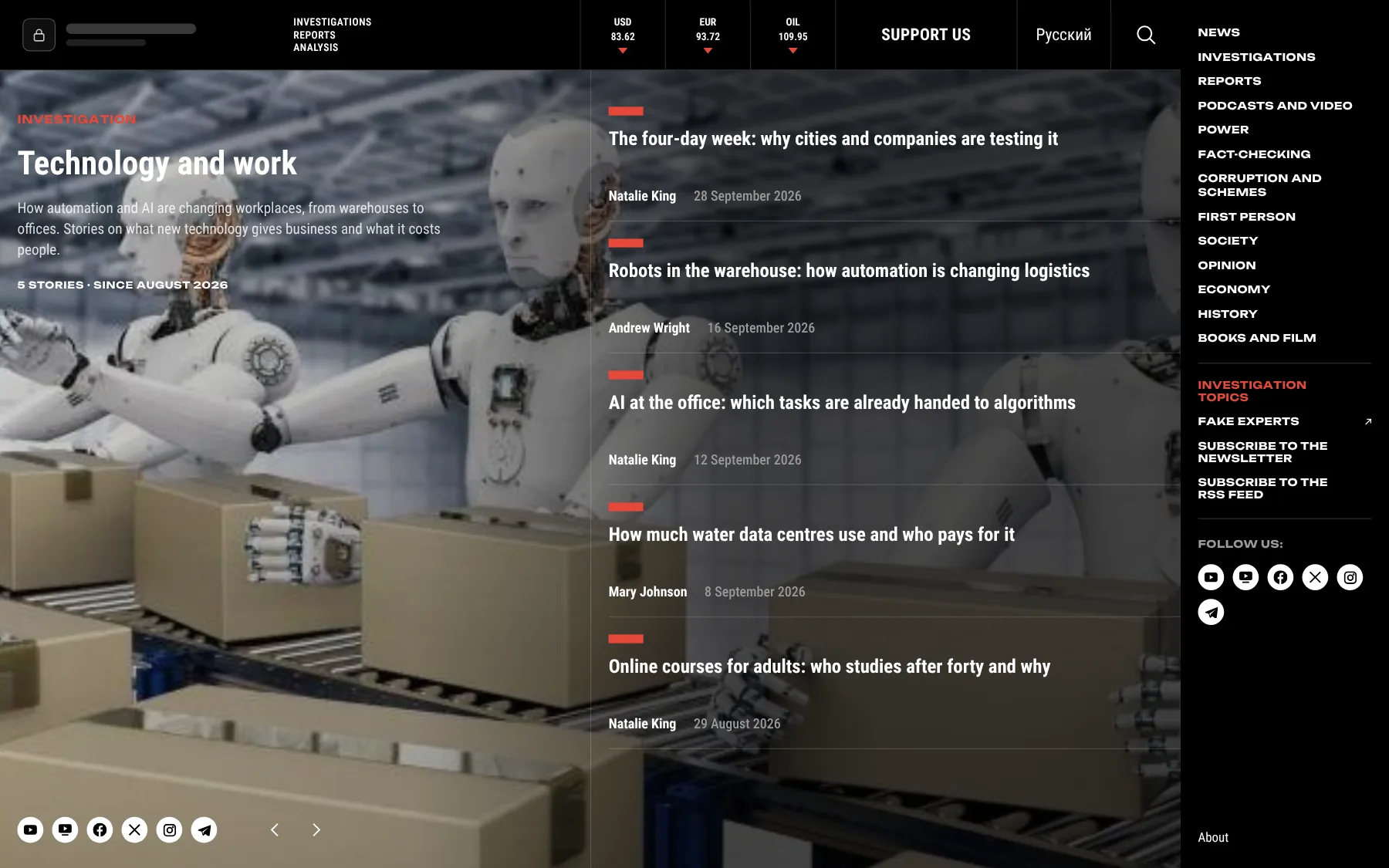Open YouTube icon below the hero image
Screen dimensions: 1389x868
(x=30, y=830)
